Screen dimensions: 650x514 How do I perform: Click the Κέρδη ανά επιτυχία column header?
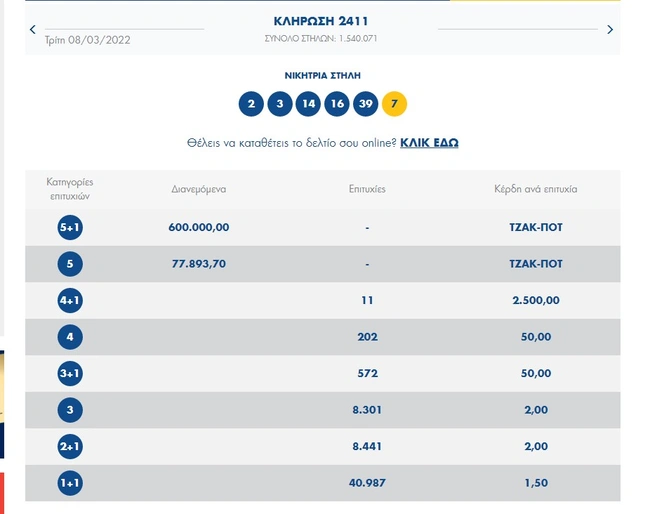[535, 188]
